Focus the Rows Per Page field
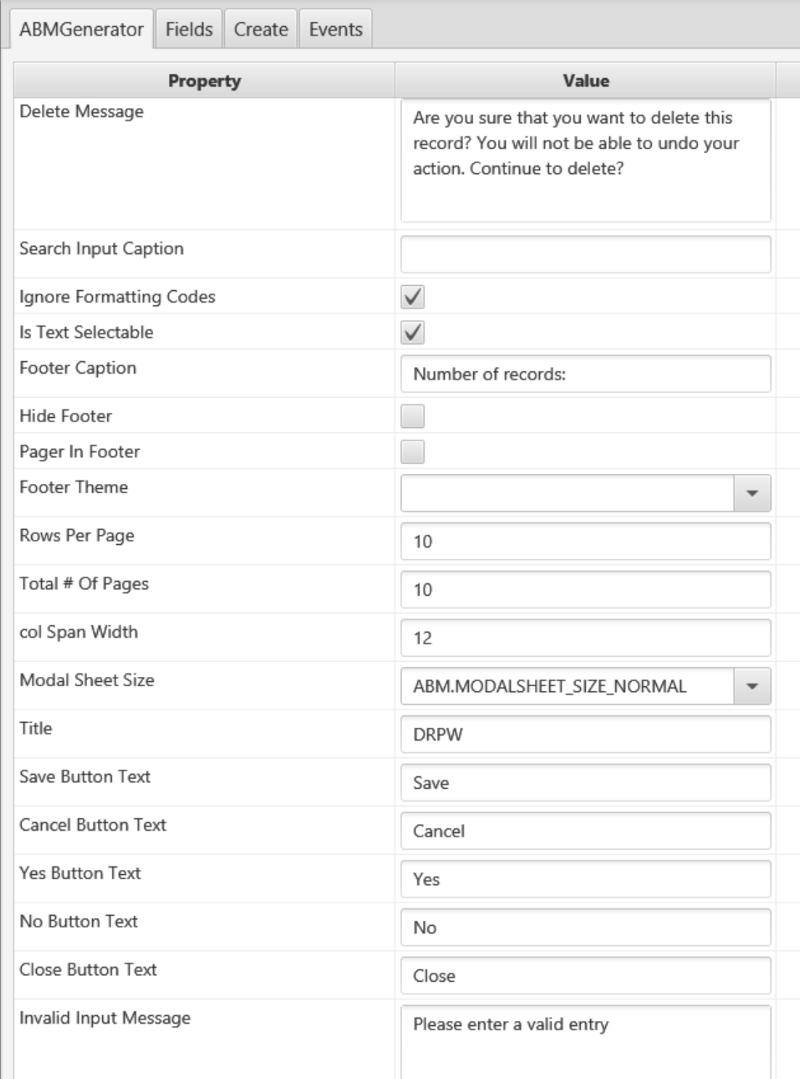The height and width of the screenshot is (1079, 800). tap(585, 541)
